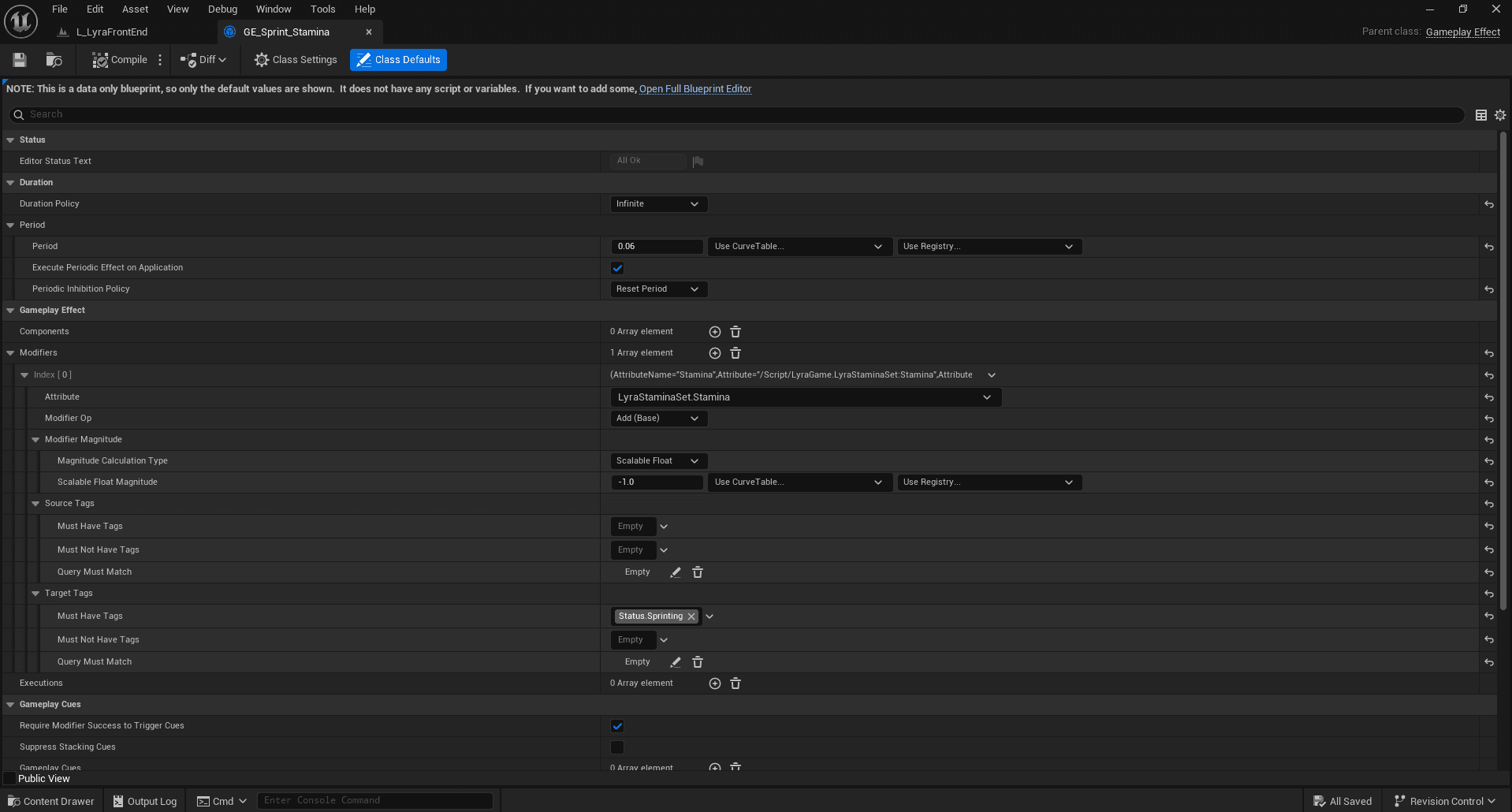Collapse the Modifiers Index [0] entry
The image size is (1512, 812).
(24, 375)
